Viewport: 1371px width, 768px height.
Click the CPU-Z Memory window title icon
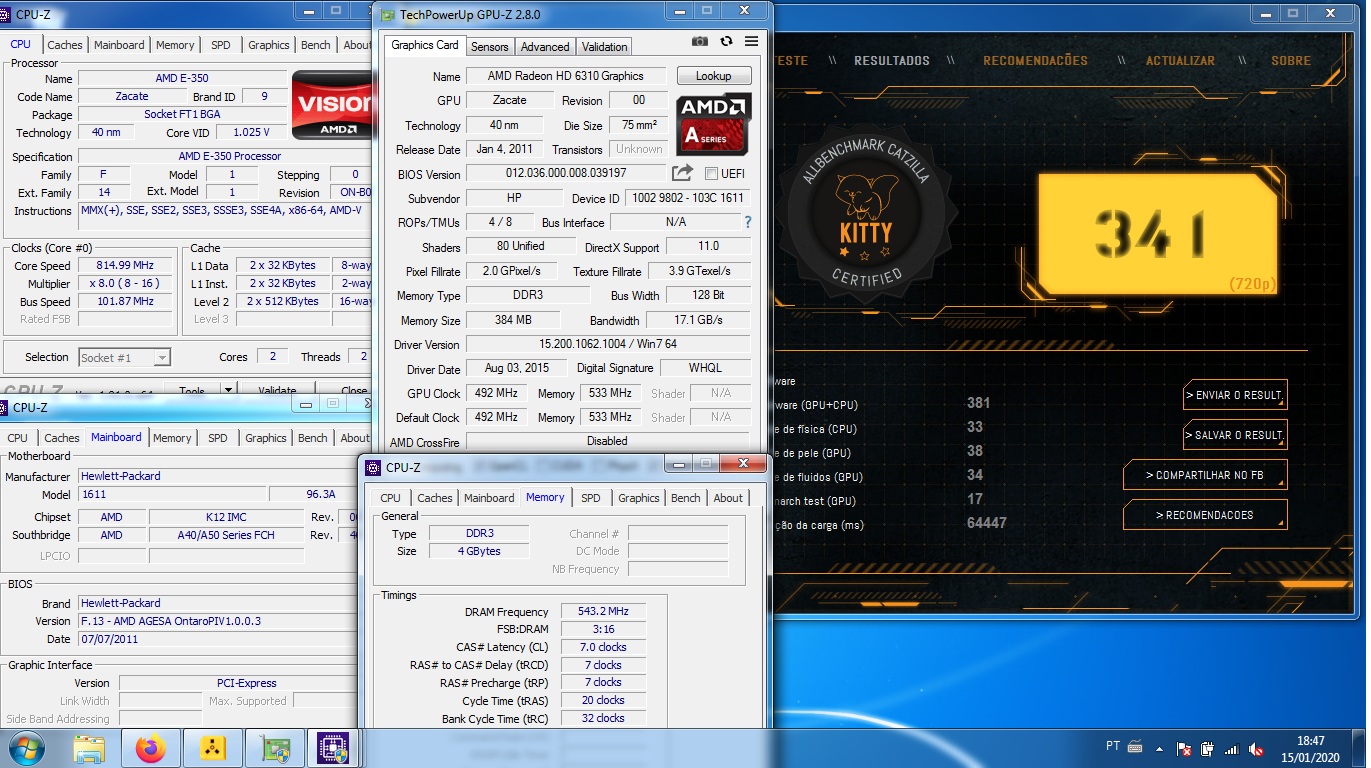[373, 467]
